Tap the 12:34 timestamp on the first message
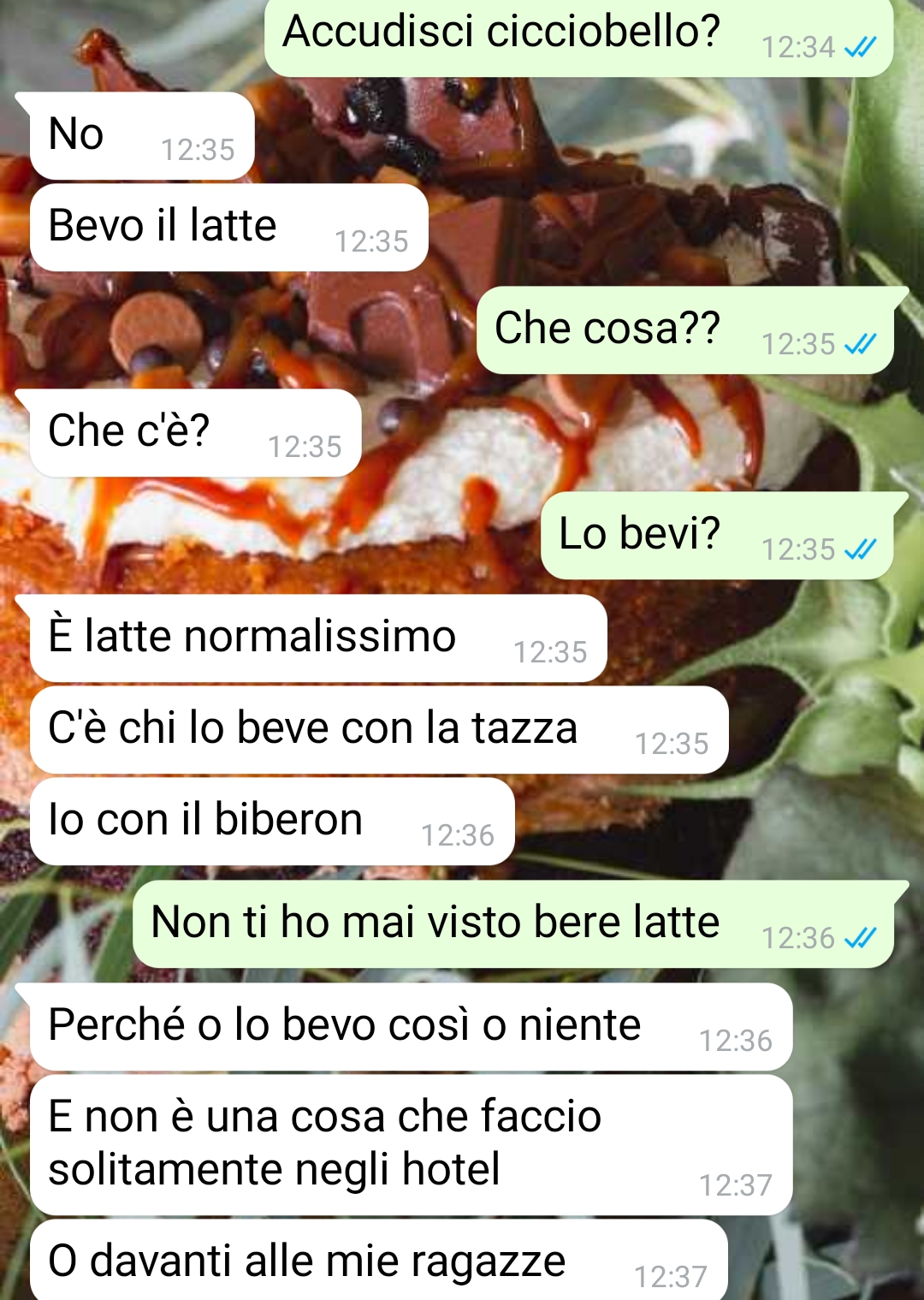The image size is (924, 1300). pyautogui.click(x=797, y=47)
